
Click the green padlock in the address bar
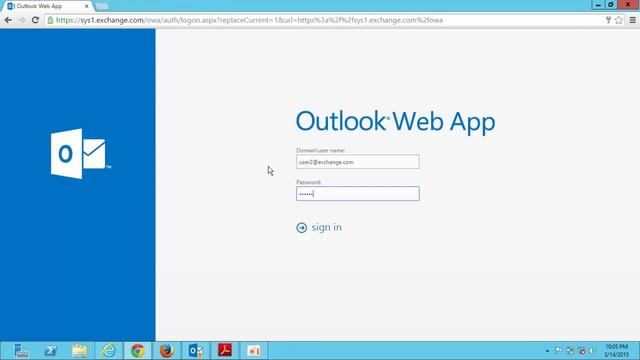[x=50, y=20]
